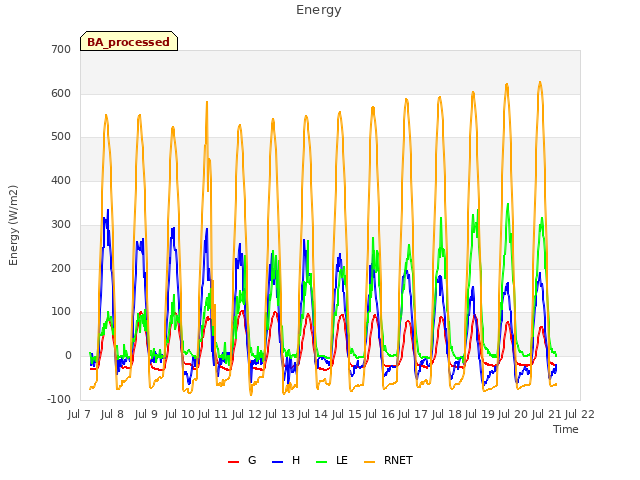The image size is (640, 480).
Task: Click the 200 y-axis tick label
Action: [x=61, y=269]
